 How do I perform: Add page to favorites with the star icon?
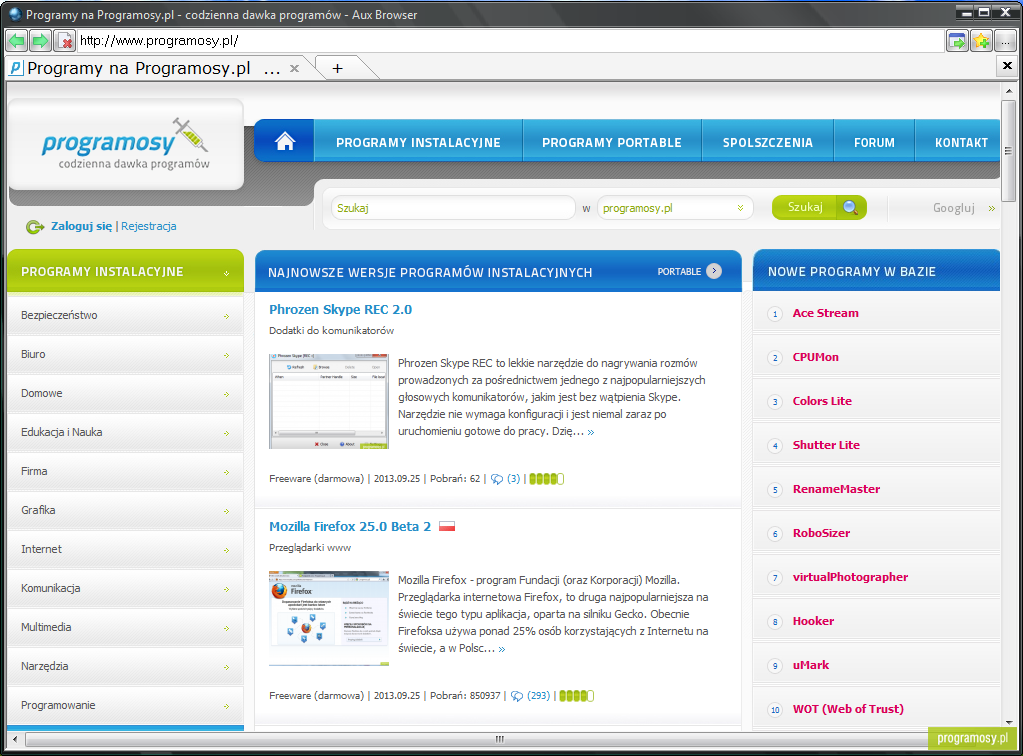[981, 41]
